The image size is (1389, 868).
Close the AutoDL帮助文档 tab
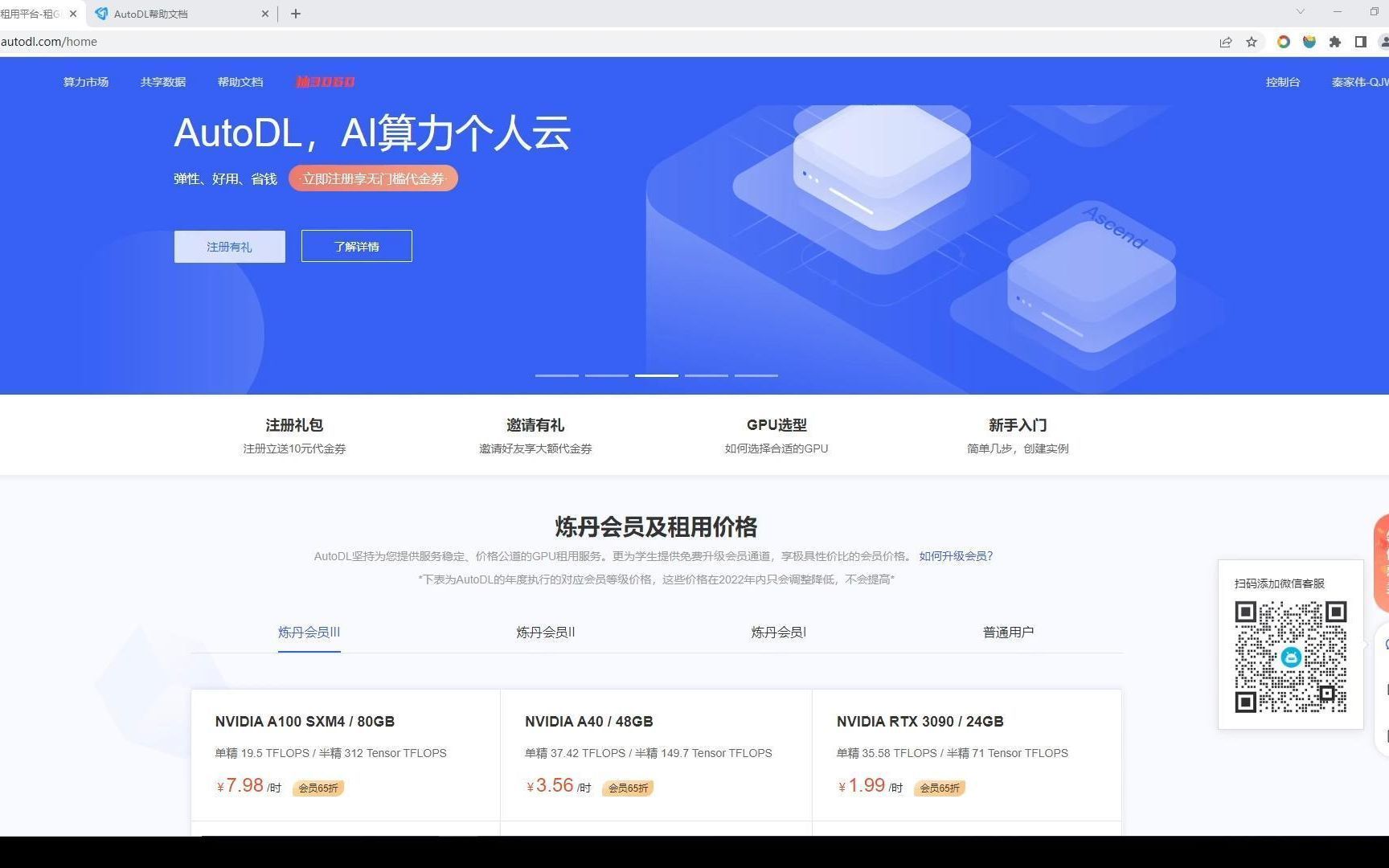click(265, 14)
